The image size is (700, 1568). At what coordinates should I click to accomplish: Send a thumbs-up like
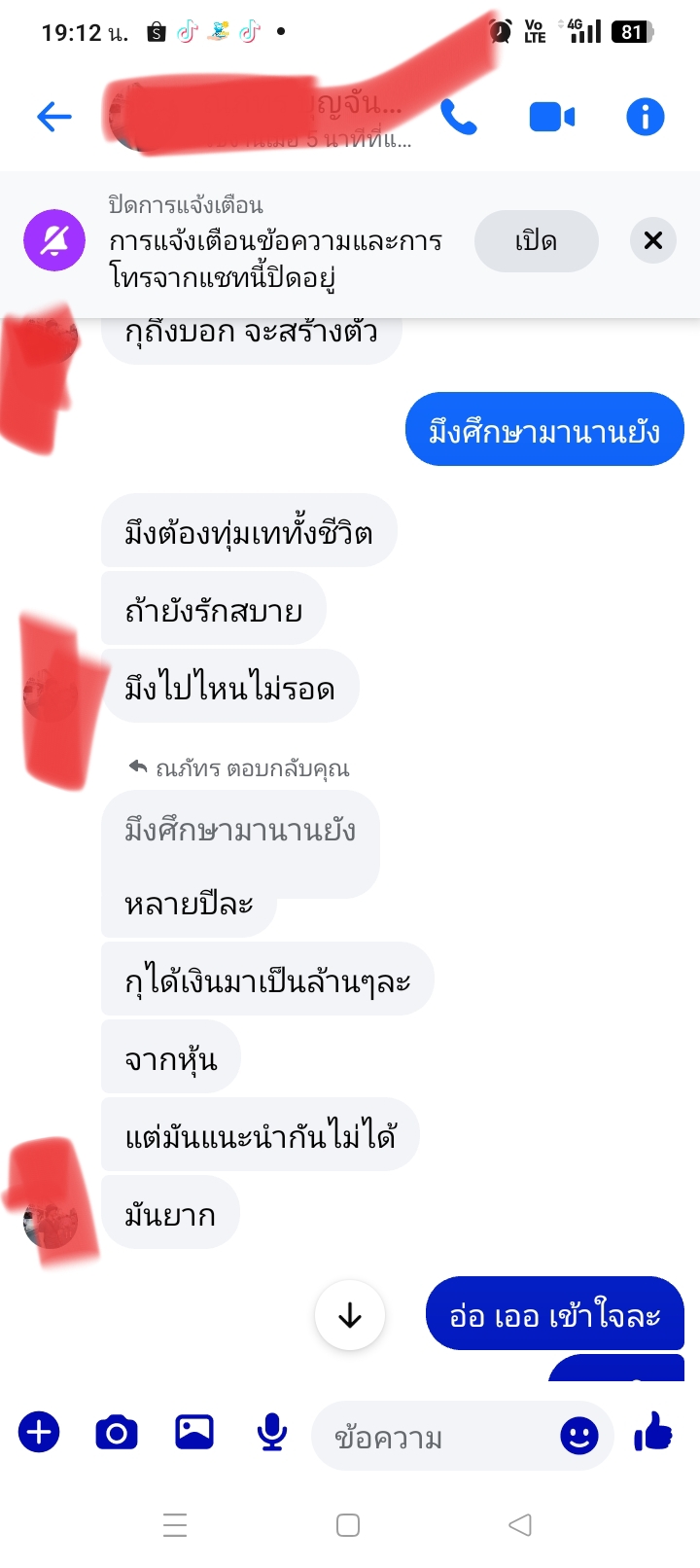pyautogui.click(x=653, y=1433)
